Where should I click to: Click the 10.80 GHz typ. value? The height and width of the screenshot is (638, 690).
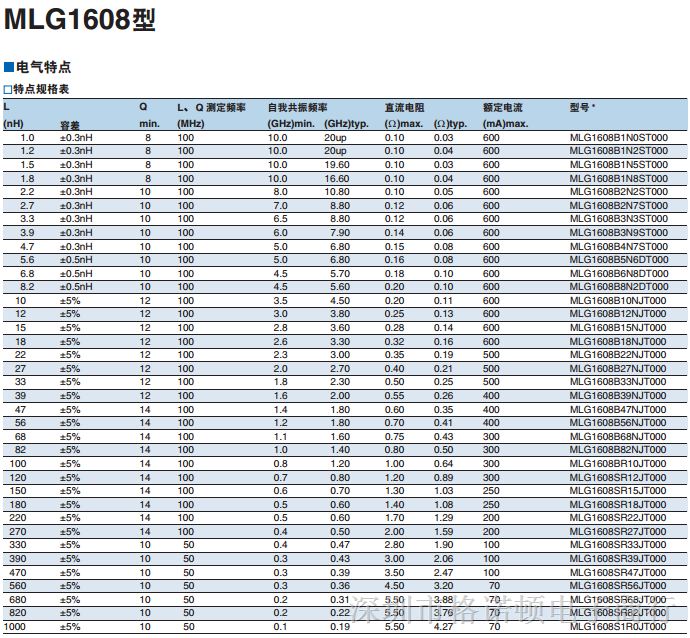pyautogui.click(x=337, y=192)
